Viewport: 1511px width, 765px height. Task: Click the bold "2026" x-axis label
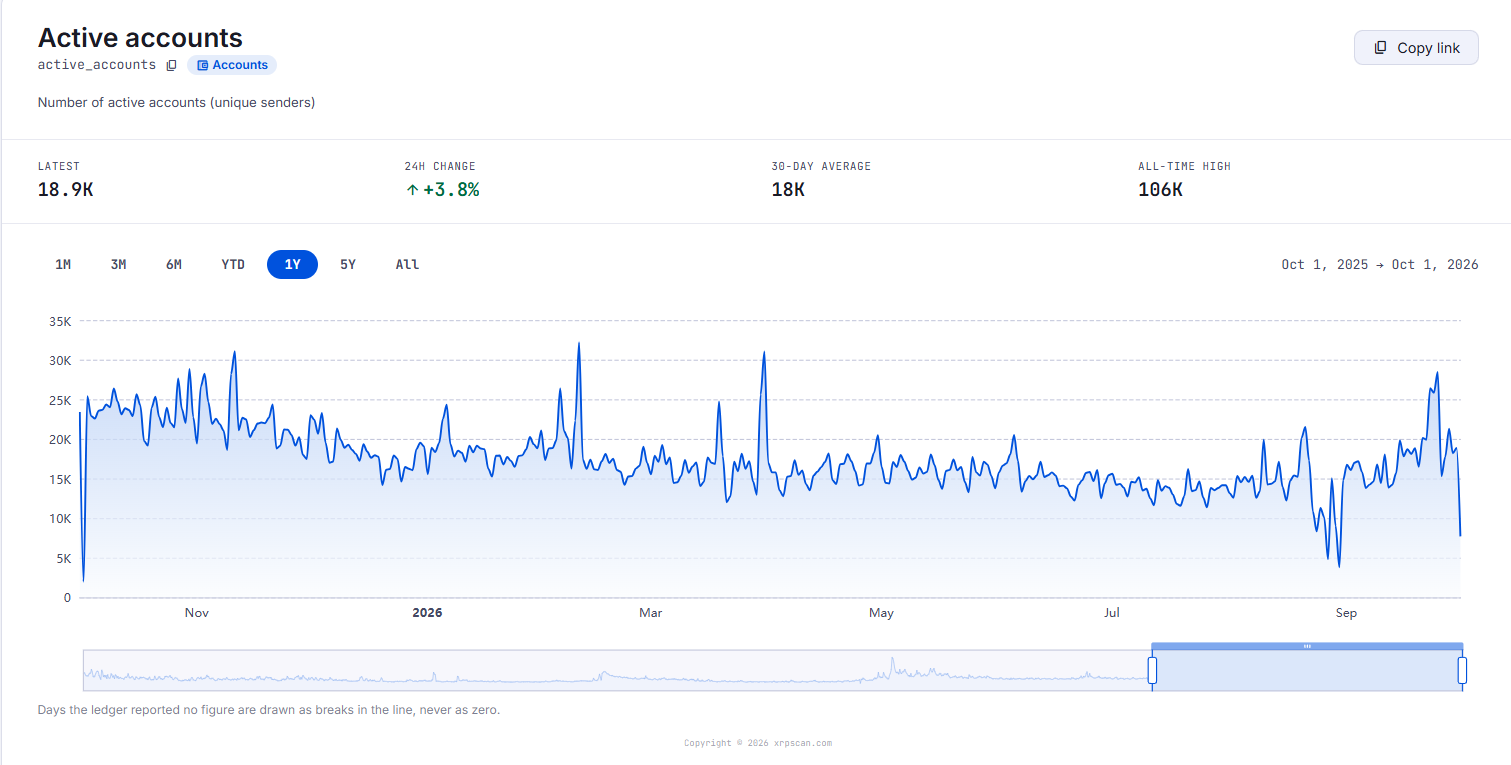click(x=427, y=613)
